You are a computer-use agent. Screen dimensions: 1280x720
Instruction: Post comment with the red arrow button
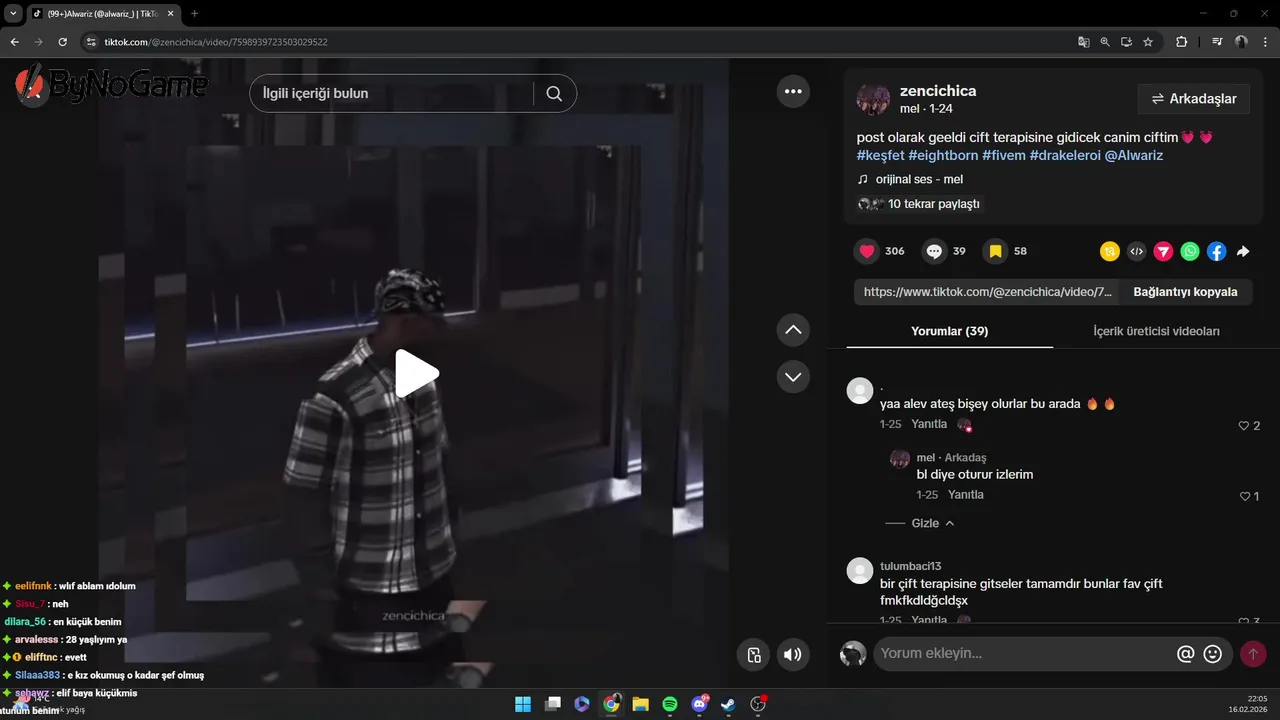pos(1252,654)
